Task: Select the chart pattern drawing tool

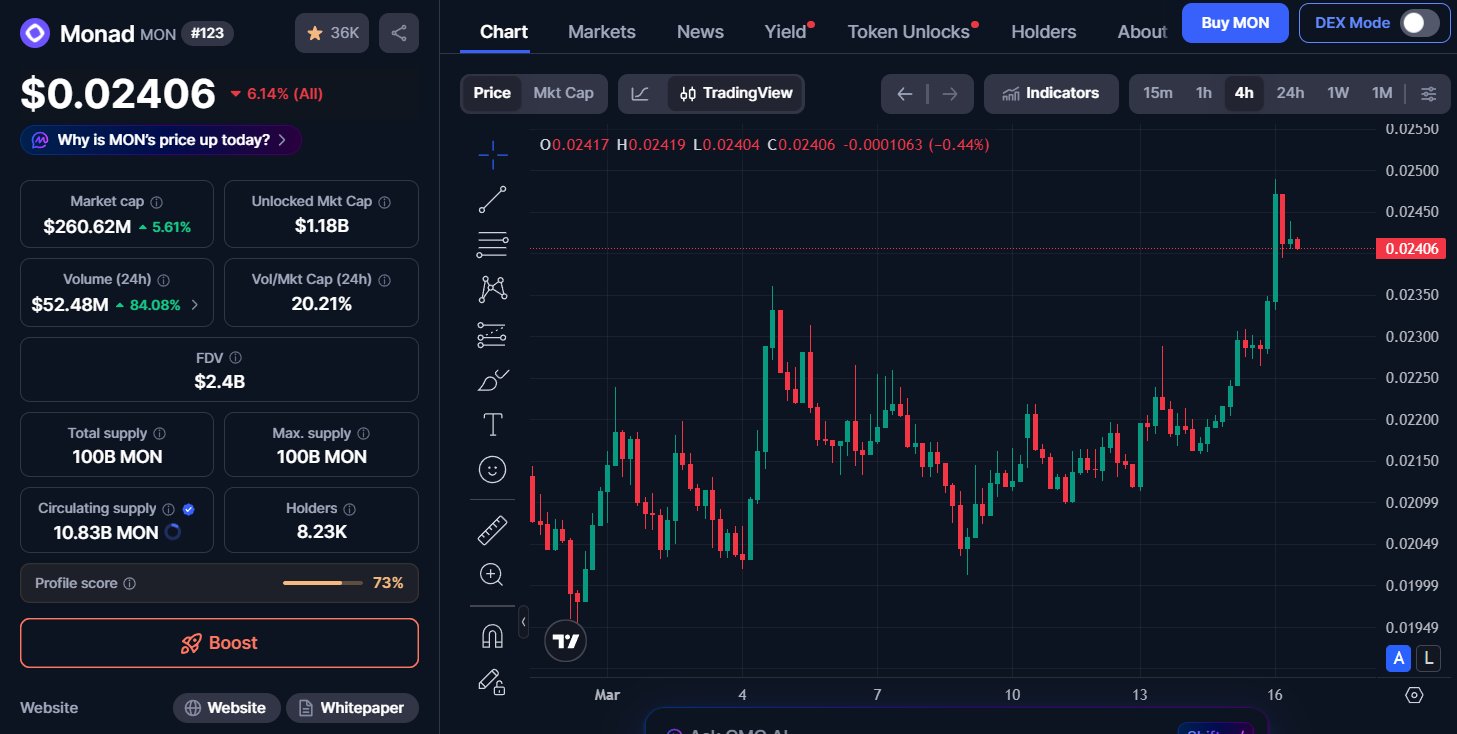Action: coord(492,289)
